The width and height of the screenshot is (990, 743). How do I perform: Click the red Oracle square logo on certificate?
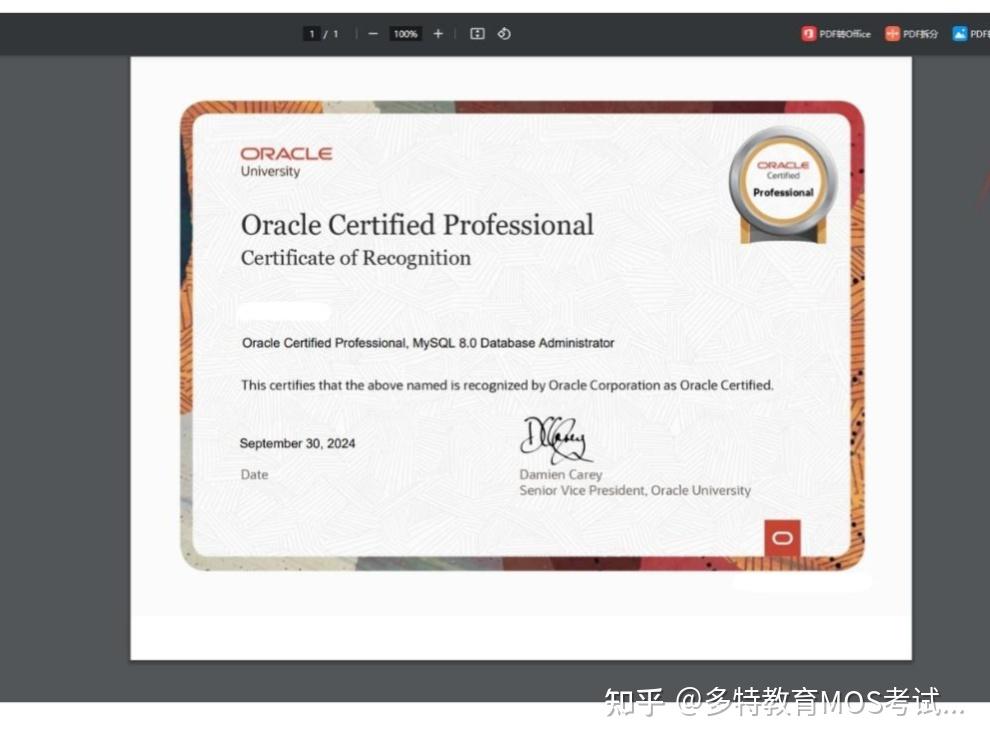click(783, 537)
